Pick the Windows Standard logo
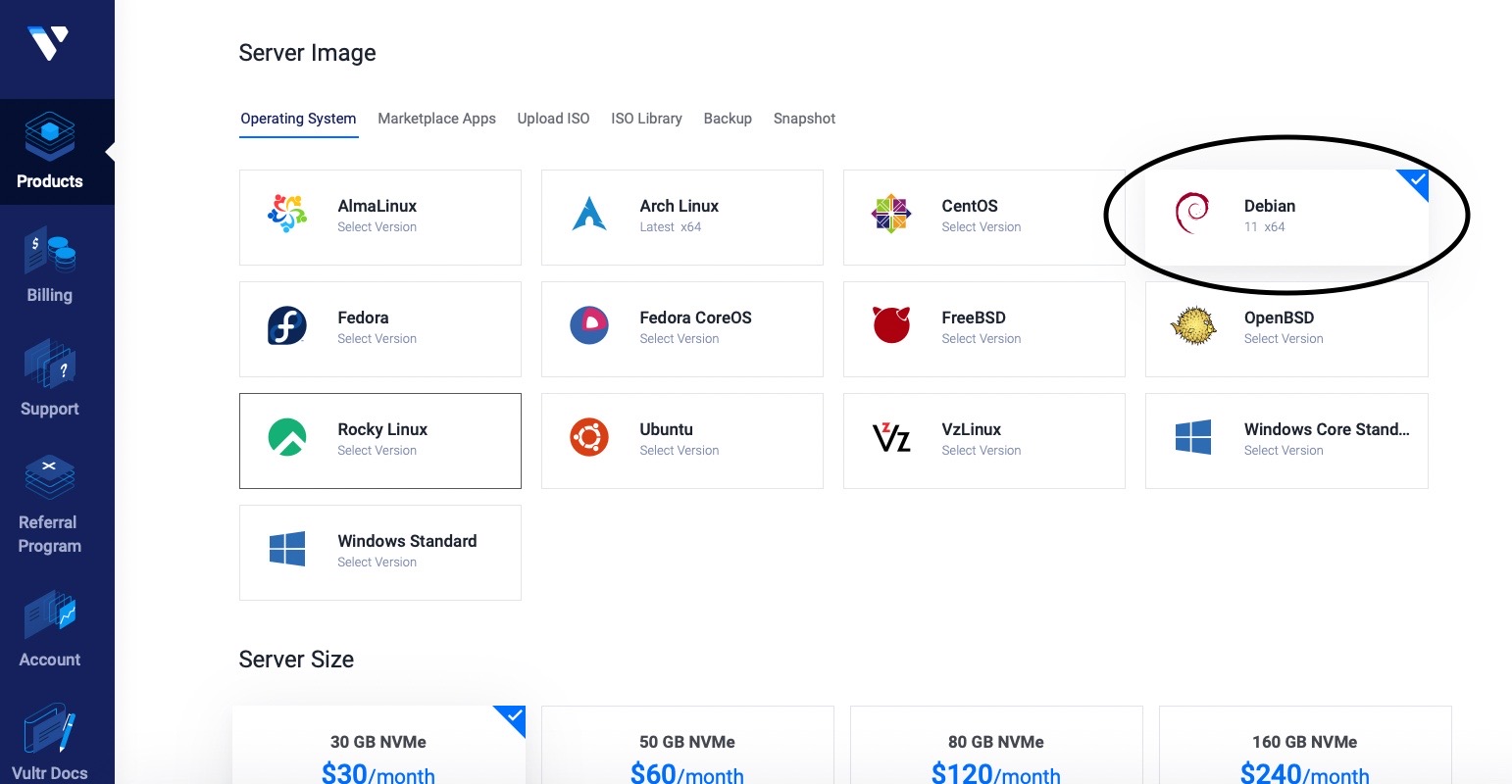 [287, 549]
